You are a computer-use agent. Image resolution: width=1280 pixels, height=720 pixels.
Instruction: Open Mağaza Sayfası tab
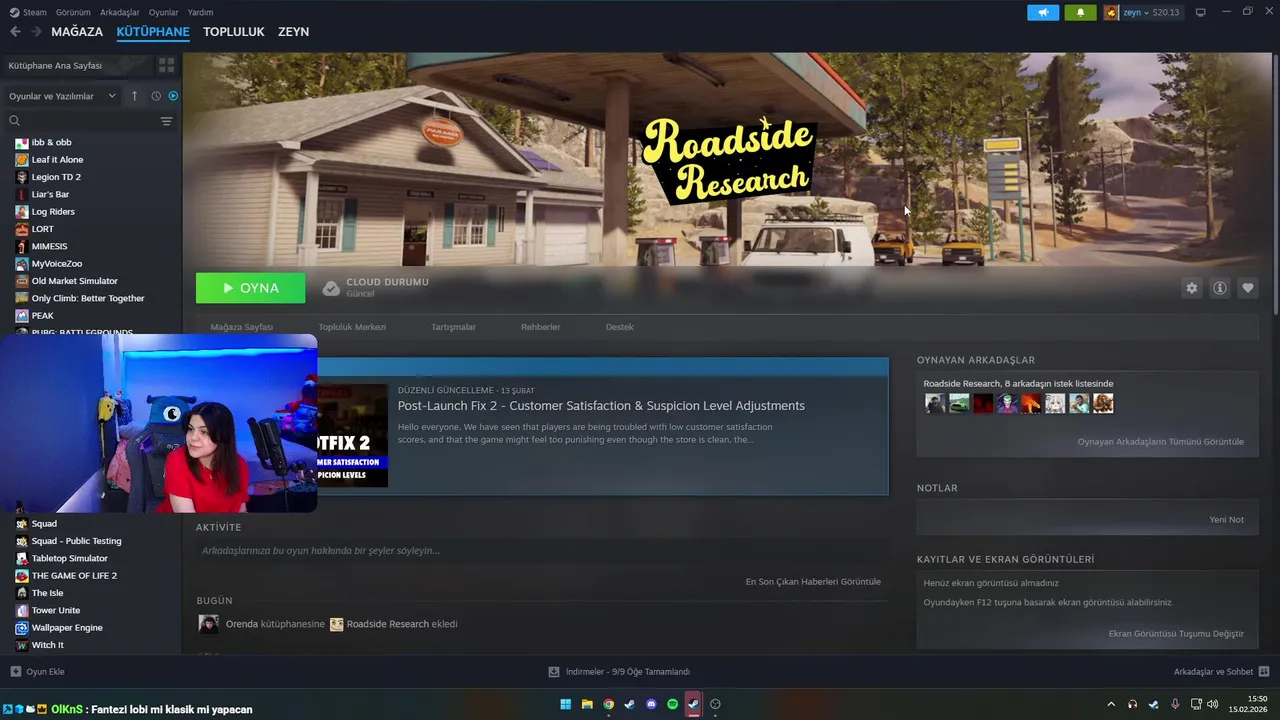(241, 327)
